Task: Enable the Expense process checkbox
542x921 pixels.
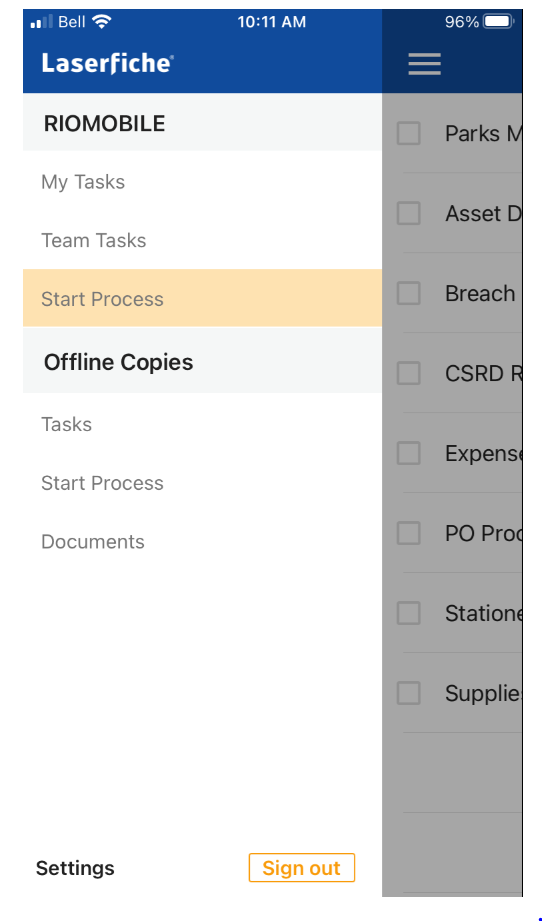Action: point(409,453)
